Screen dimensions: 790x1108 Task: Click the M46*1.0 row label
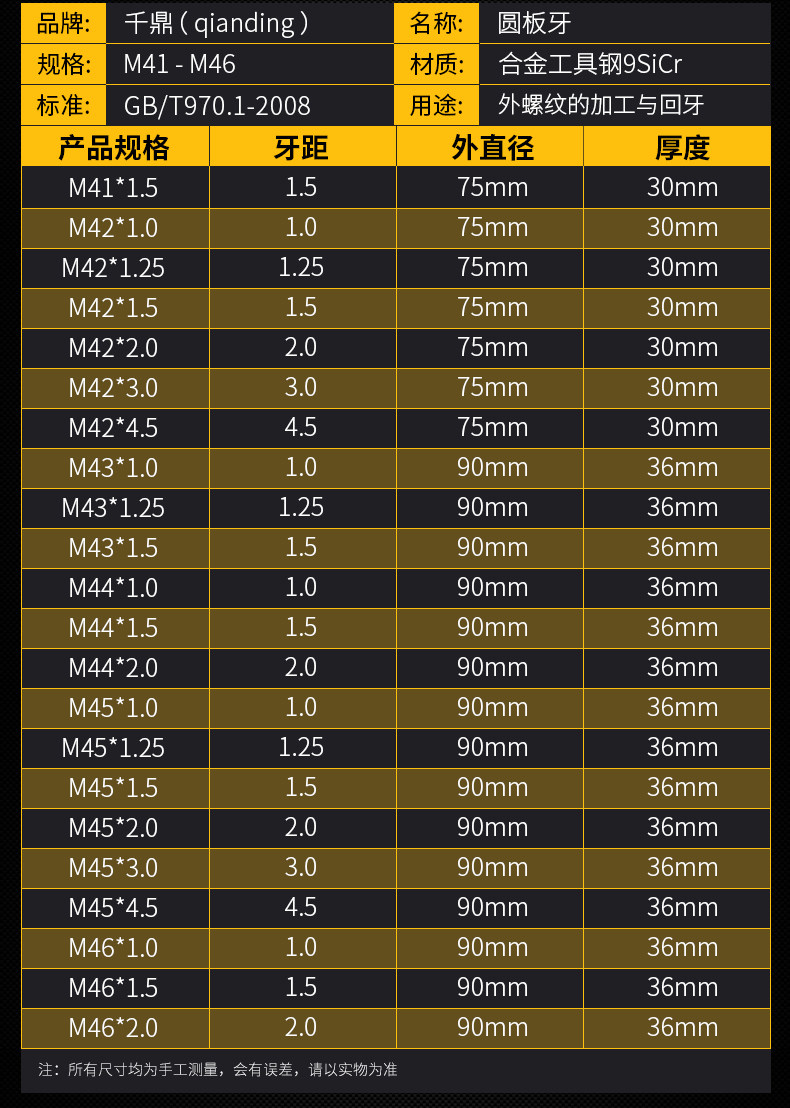click(113, 947)
